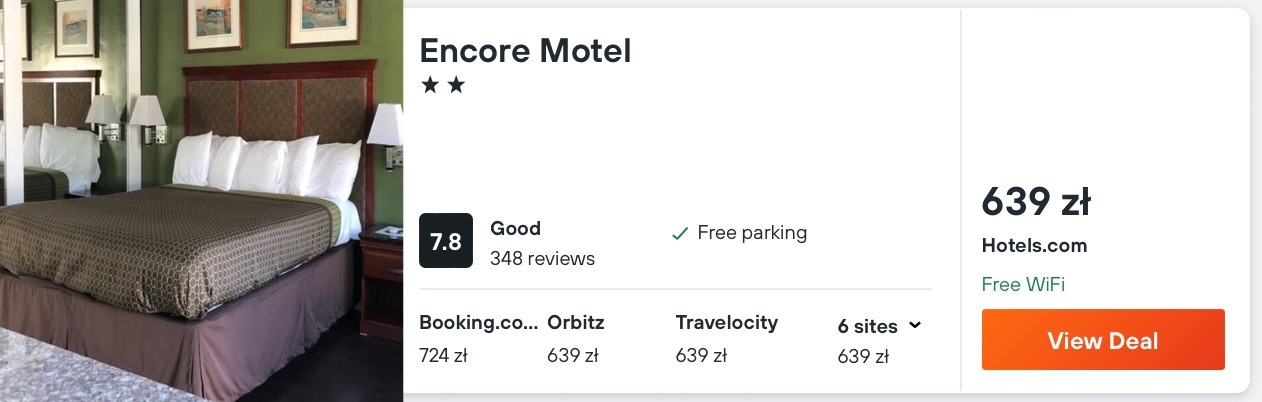Open the 348 reviews link

(542, 259)
